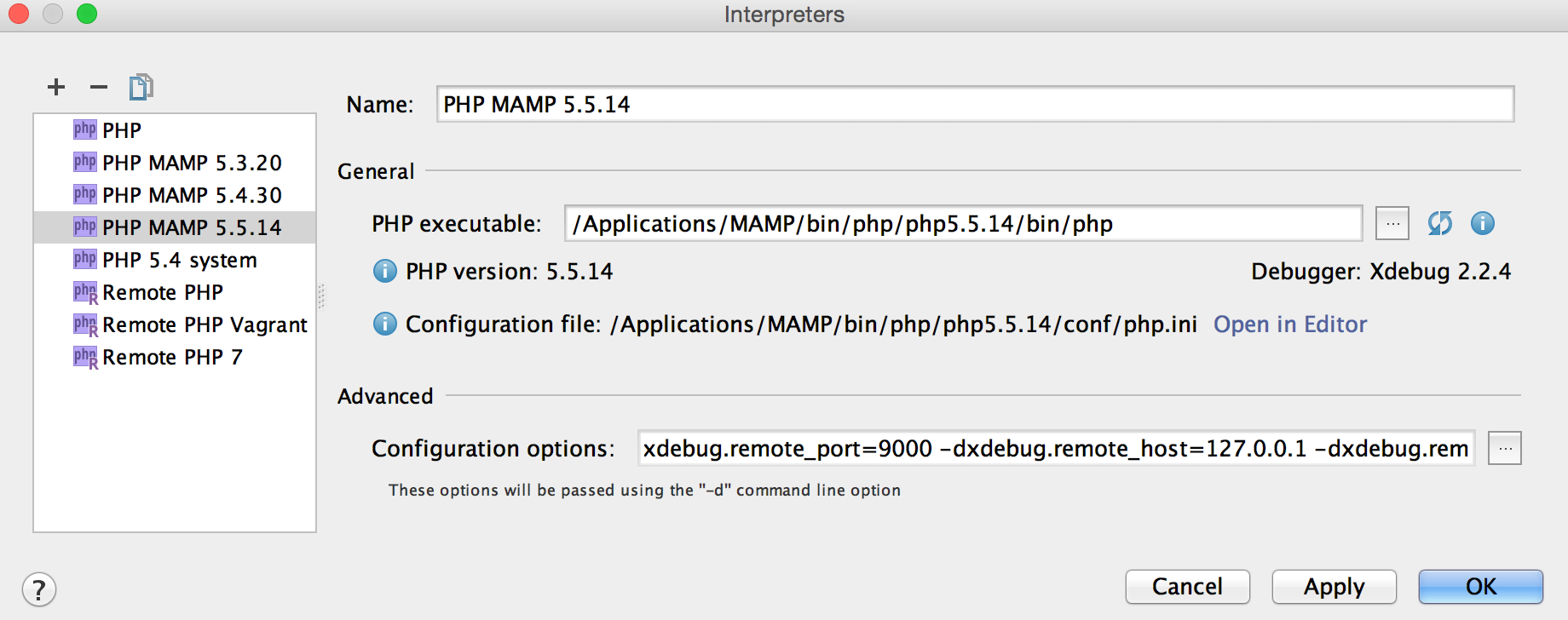Copy the selected interpreter configuration

(141, 87)
